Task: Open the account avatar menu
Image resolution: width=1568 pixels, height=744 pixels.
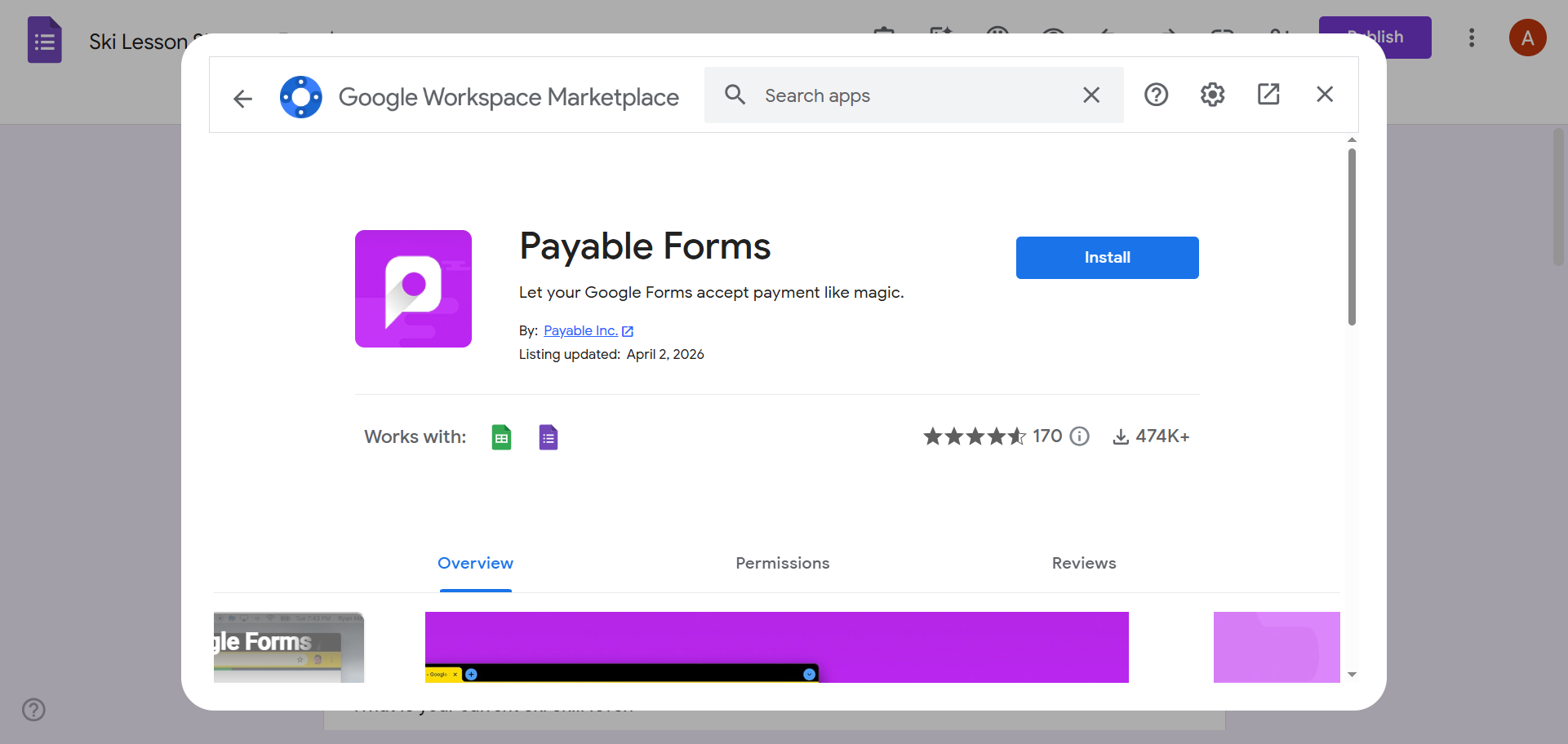Action: (1528, 38)
